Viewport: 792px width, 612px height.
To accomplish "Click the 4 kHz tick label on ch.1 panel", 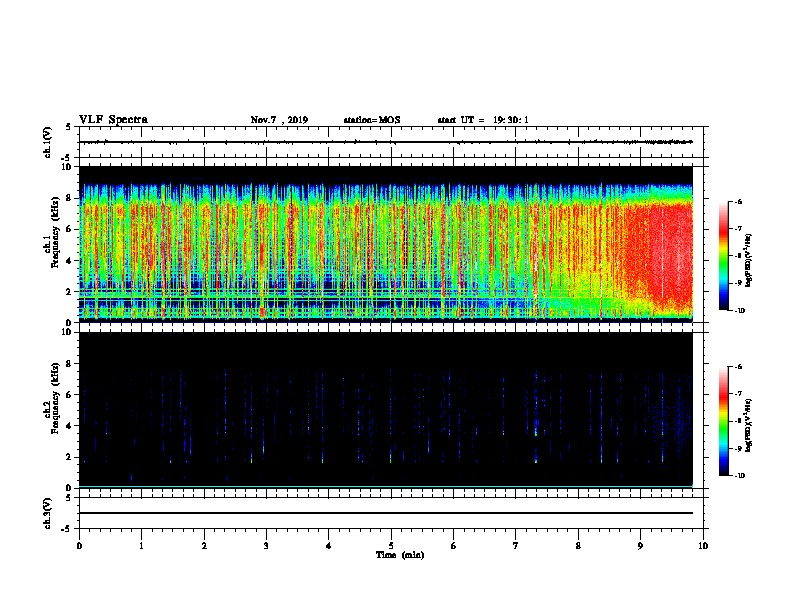I will (x=70, y=261).
